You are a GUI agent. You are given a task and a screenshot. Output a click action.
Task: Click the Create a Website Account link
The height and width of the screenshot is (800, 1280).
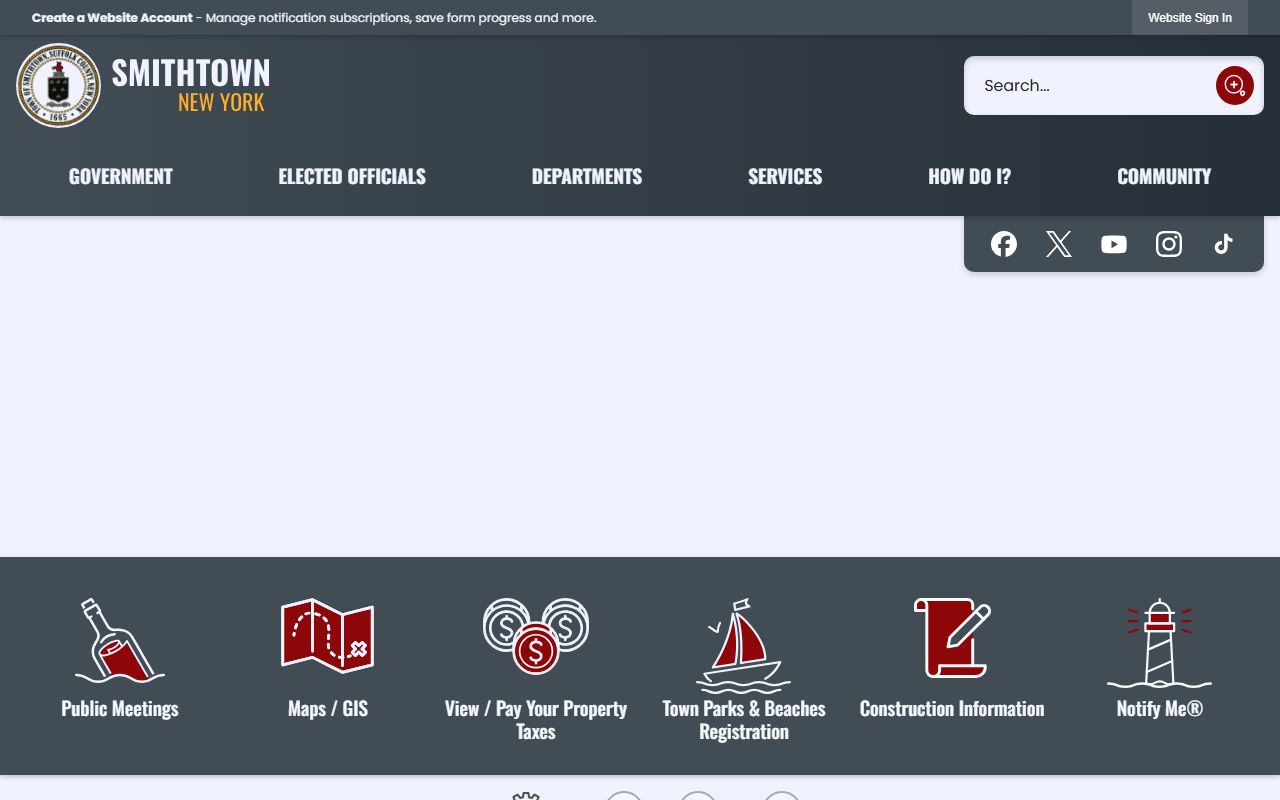pyautogui.click(x=112, y=18)
